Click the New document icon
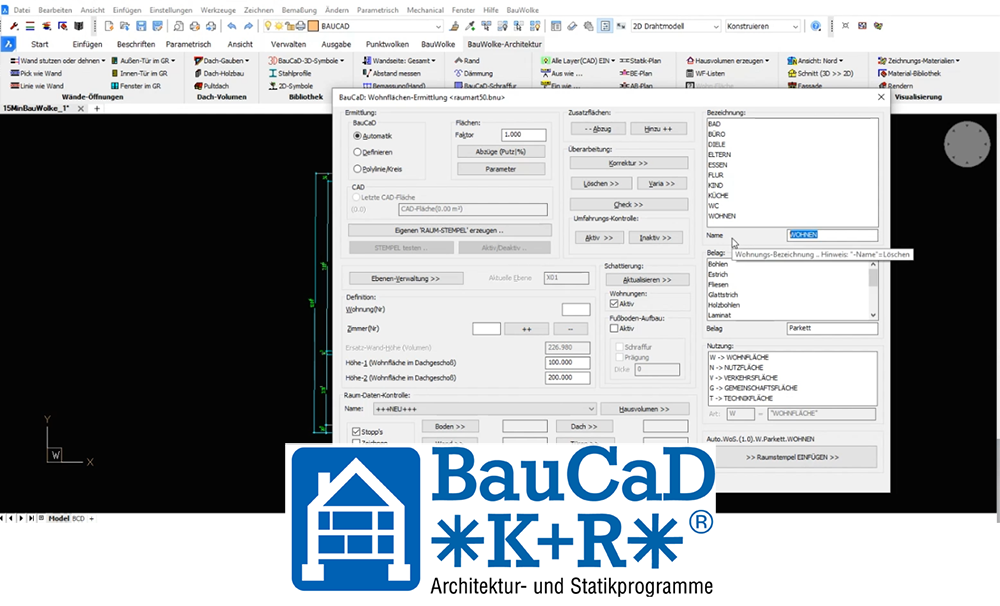The width and height of the screenshot is (1000, 606). (108, 26)
